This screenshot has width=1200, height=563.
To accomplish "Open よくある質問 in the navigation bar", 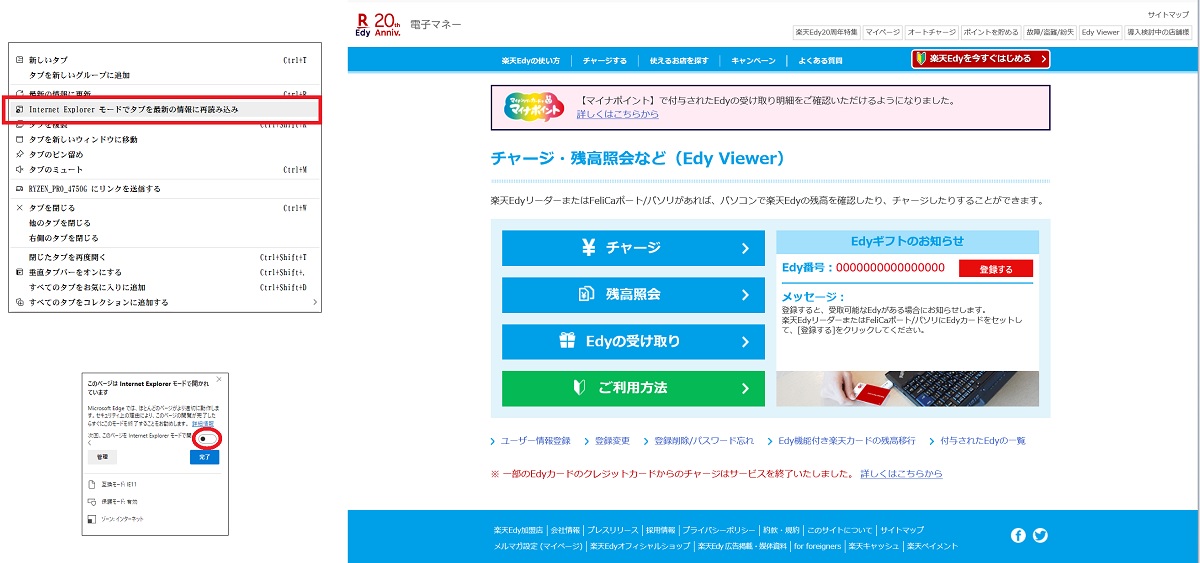I will tap(820, 61).
